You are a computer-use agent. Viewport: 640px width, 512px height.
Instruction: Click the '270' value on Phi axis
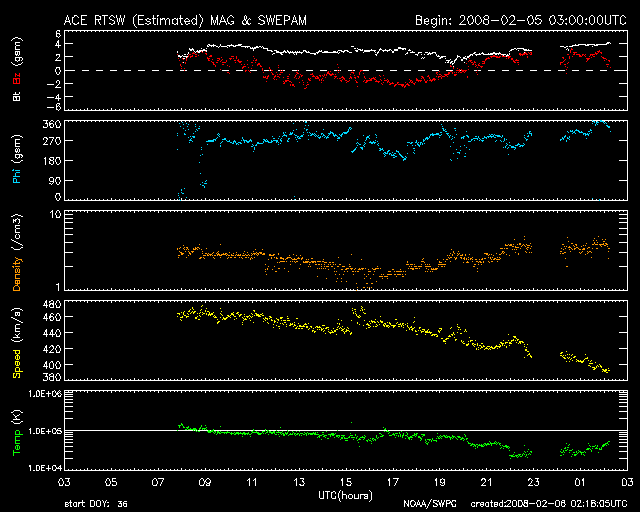click(x=52, y=141)
